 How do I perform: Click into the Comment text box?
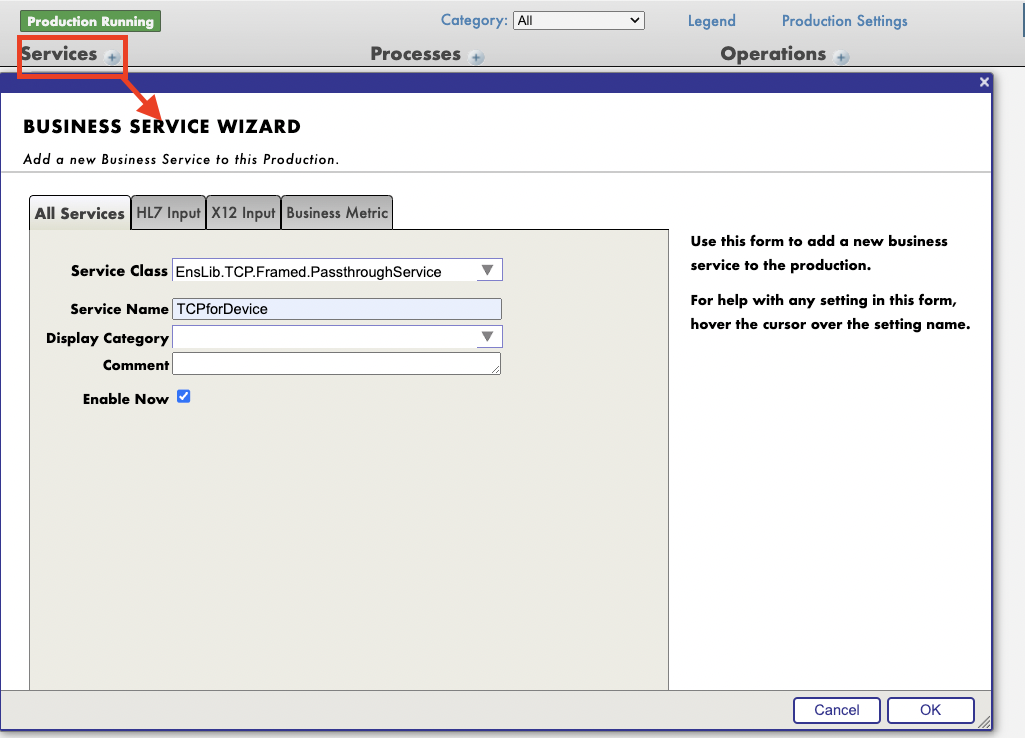click(336, 364)
